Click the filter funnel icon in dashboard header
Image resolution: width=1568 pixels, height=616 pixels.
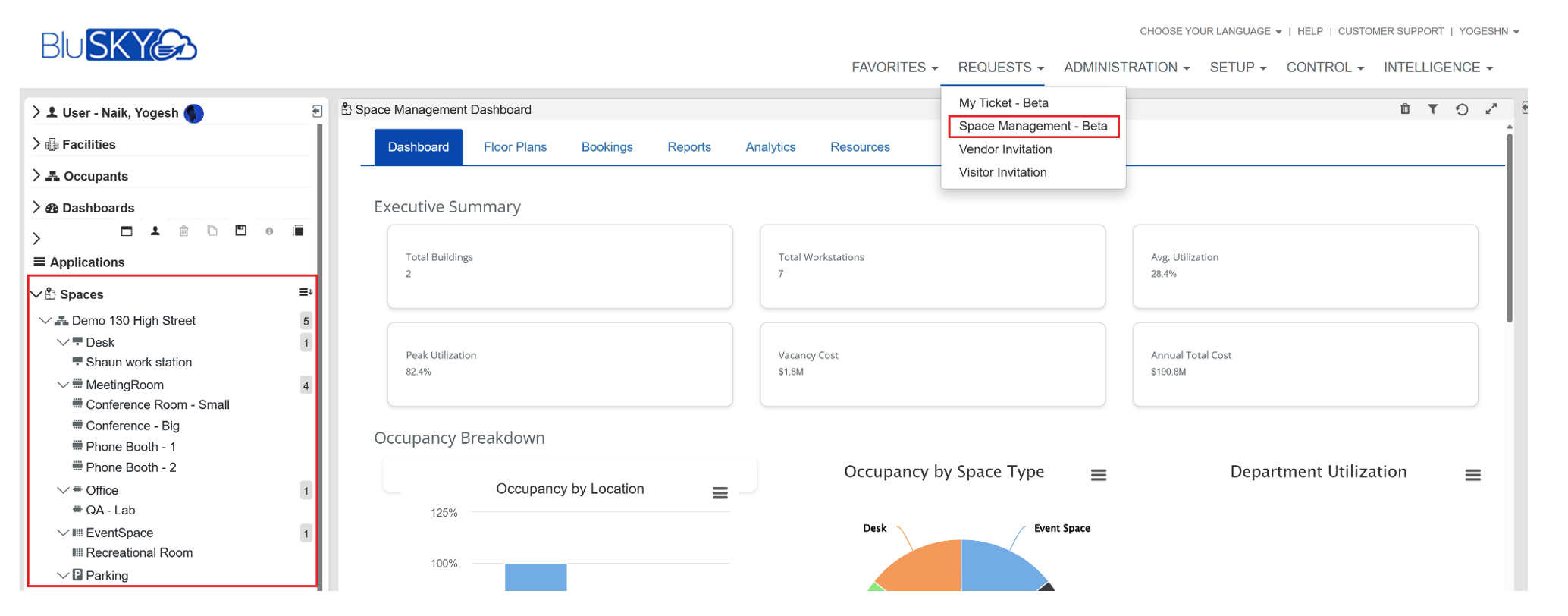click(1432, 109)
